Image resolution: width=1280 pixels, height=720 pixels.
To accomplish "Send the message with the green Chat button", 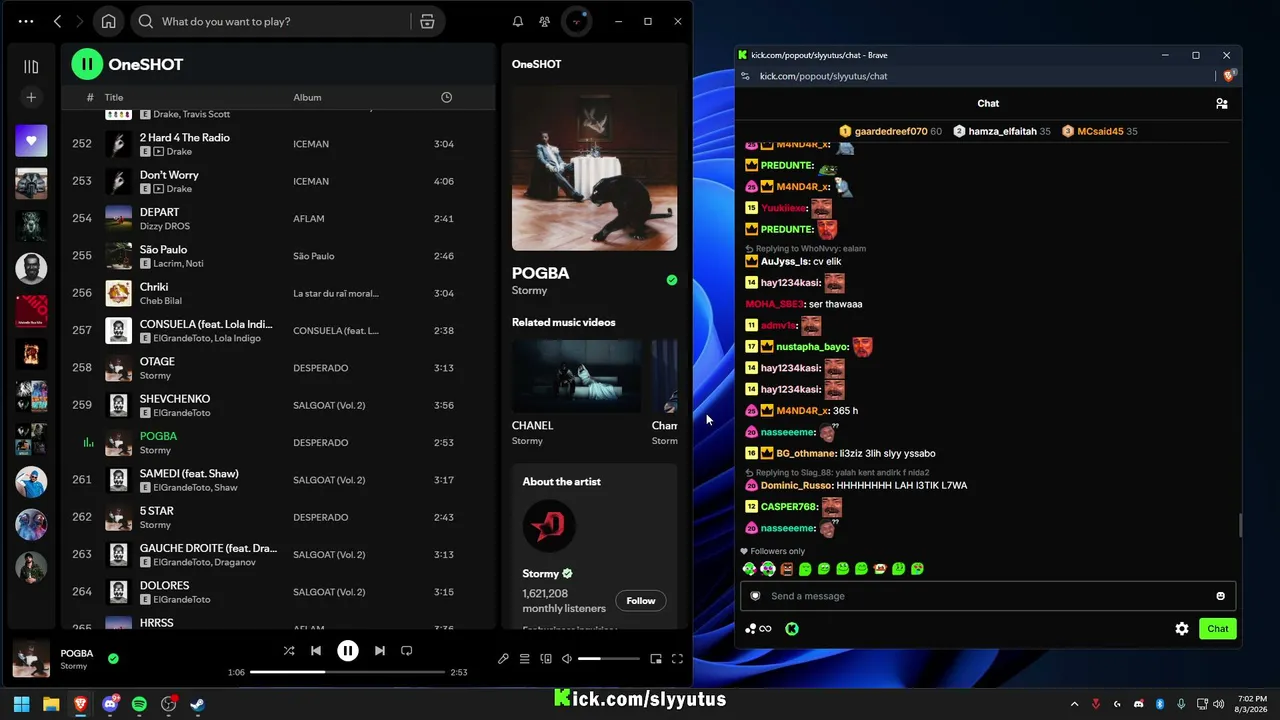I will (x=1218, y=629).
